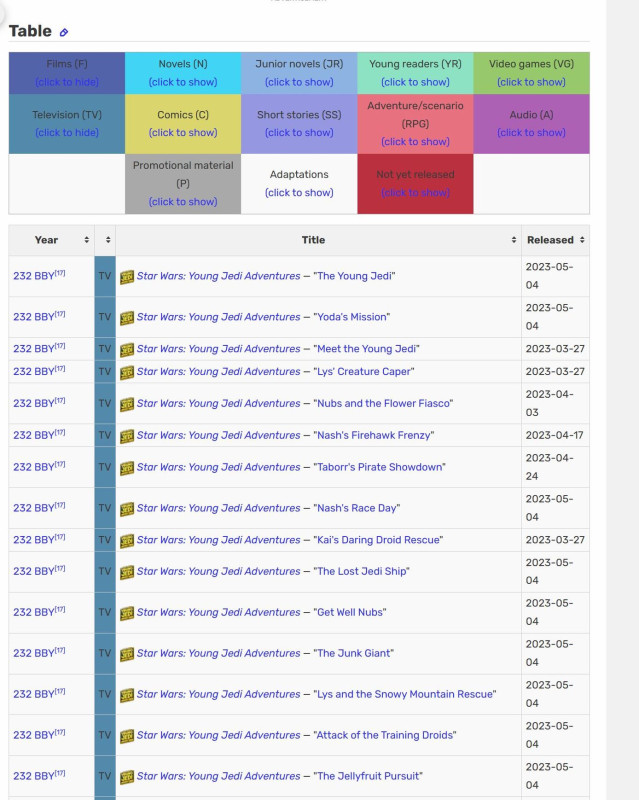The width and height of the screenshot is (639, 800).
Task: Show Novels (N) entries
Action: [183, 82]
